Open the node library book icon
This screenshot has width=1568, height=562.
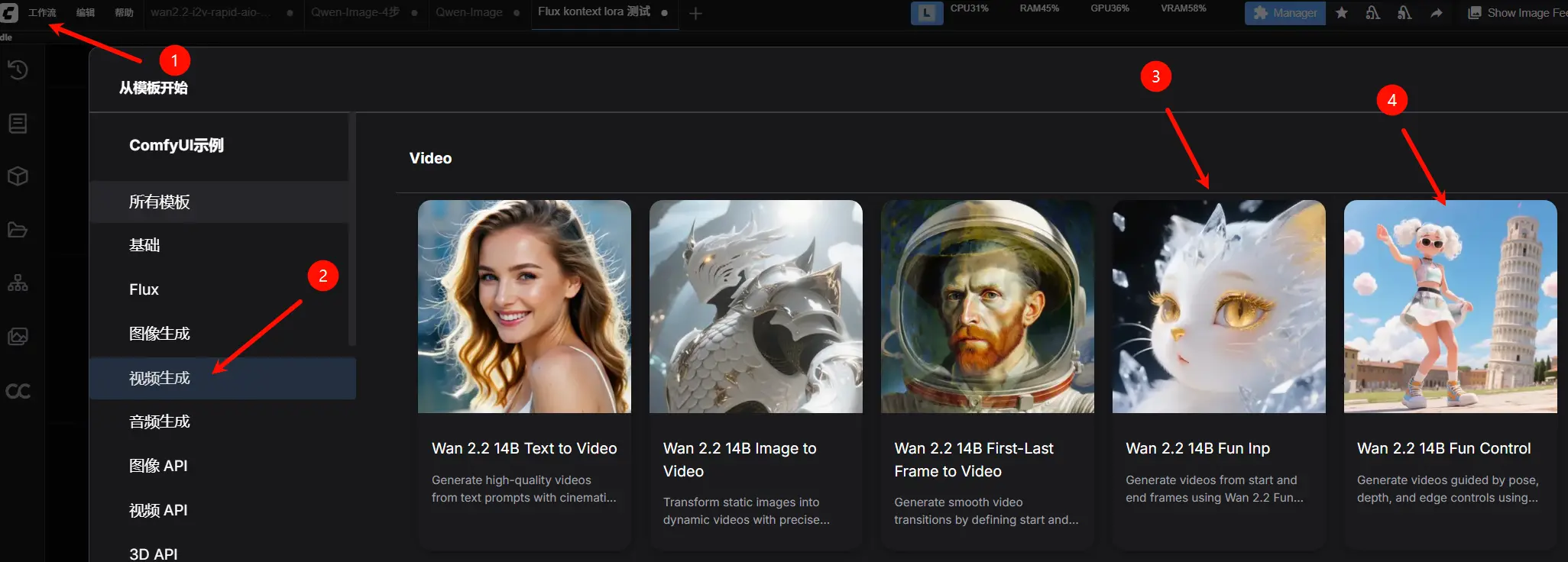pyautogui.click(x=18, y=124)
